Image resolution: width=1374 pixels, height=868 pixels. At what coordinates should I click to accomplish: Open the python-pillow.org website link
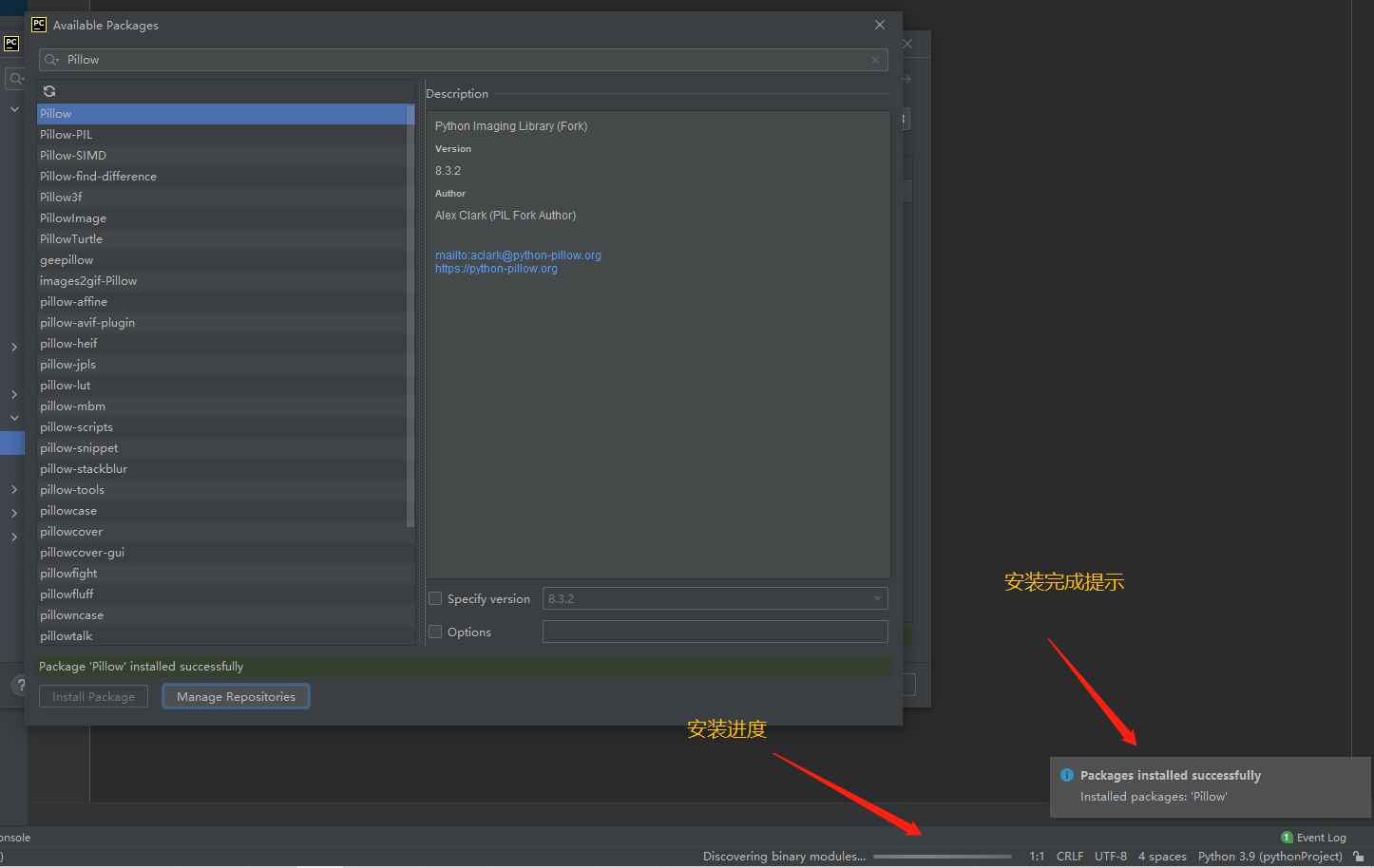point(496,269)
